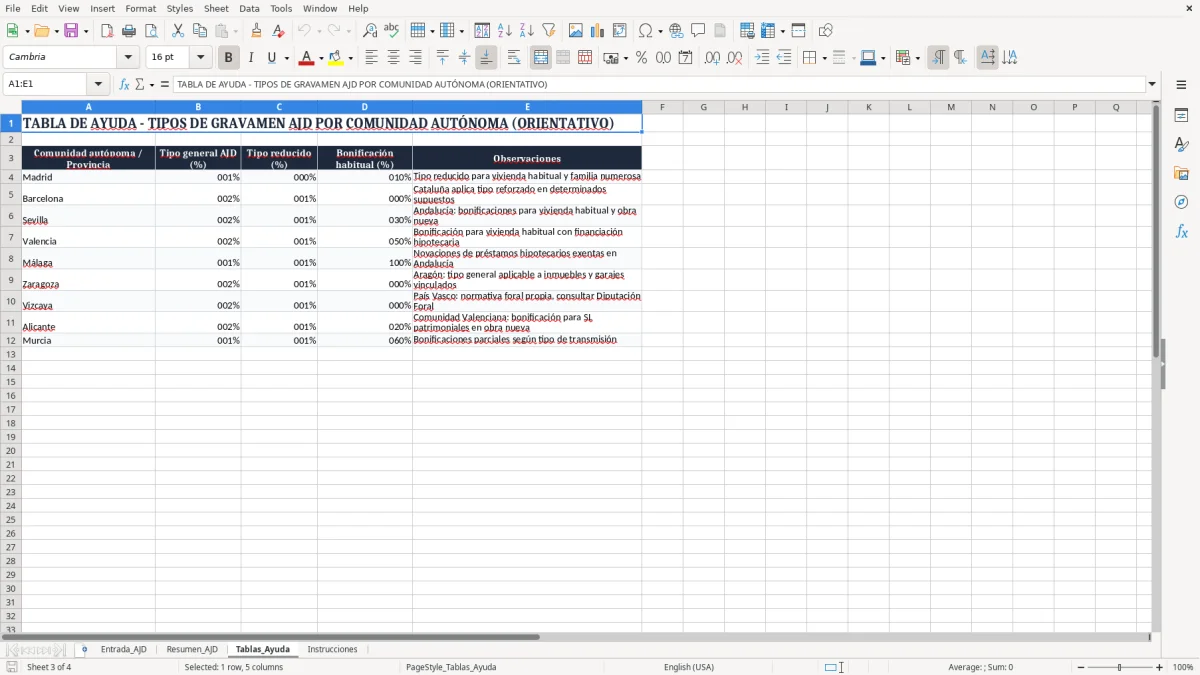Screen dimensions: 1200x675
Task: Select row 4 header
Action: coord(10,177)
